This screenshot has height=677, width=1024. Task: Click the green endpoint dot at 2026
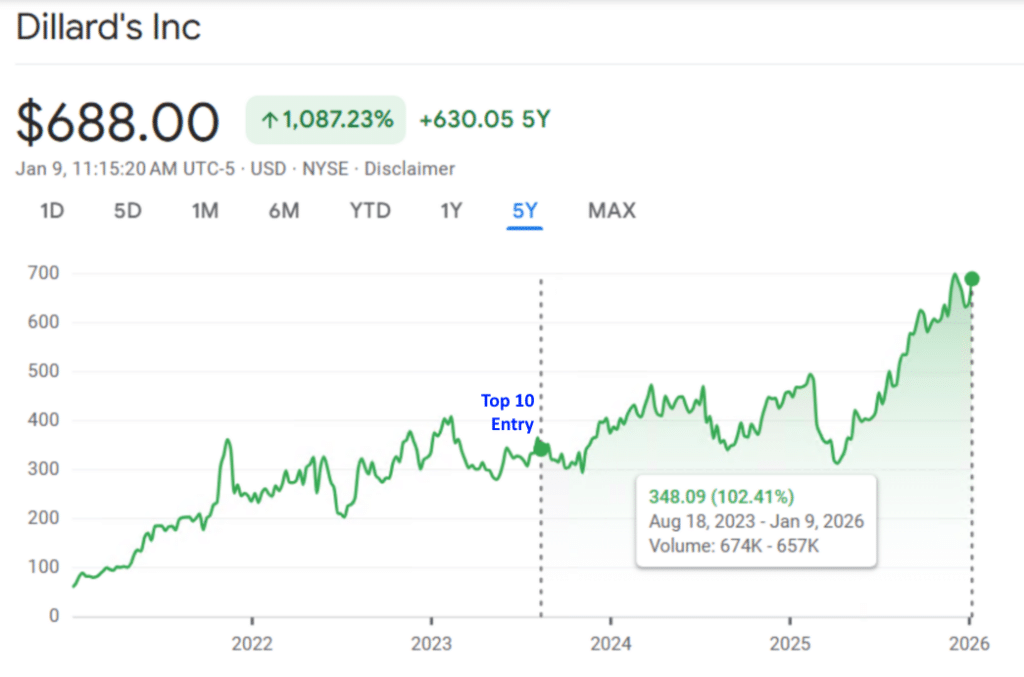coord(970,279)
